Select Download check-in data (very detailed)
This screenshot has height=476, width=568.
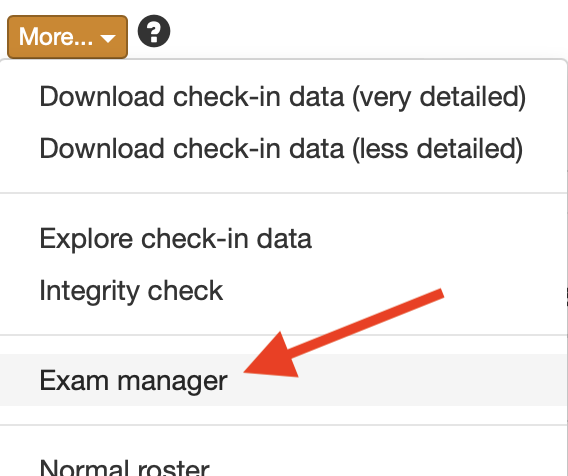point(283,97)
